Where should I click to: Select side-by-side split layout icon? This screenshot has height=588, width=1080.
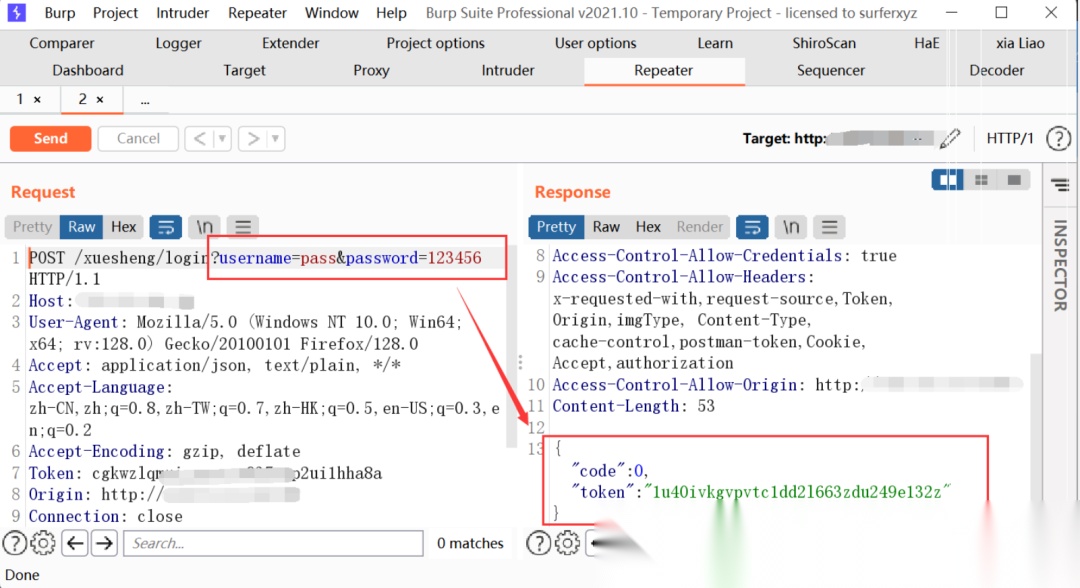click(x=948, y=180)
